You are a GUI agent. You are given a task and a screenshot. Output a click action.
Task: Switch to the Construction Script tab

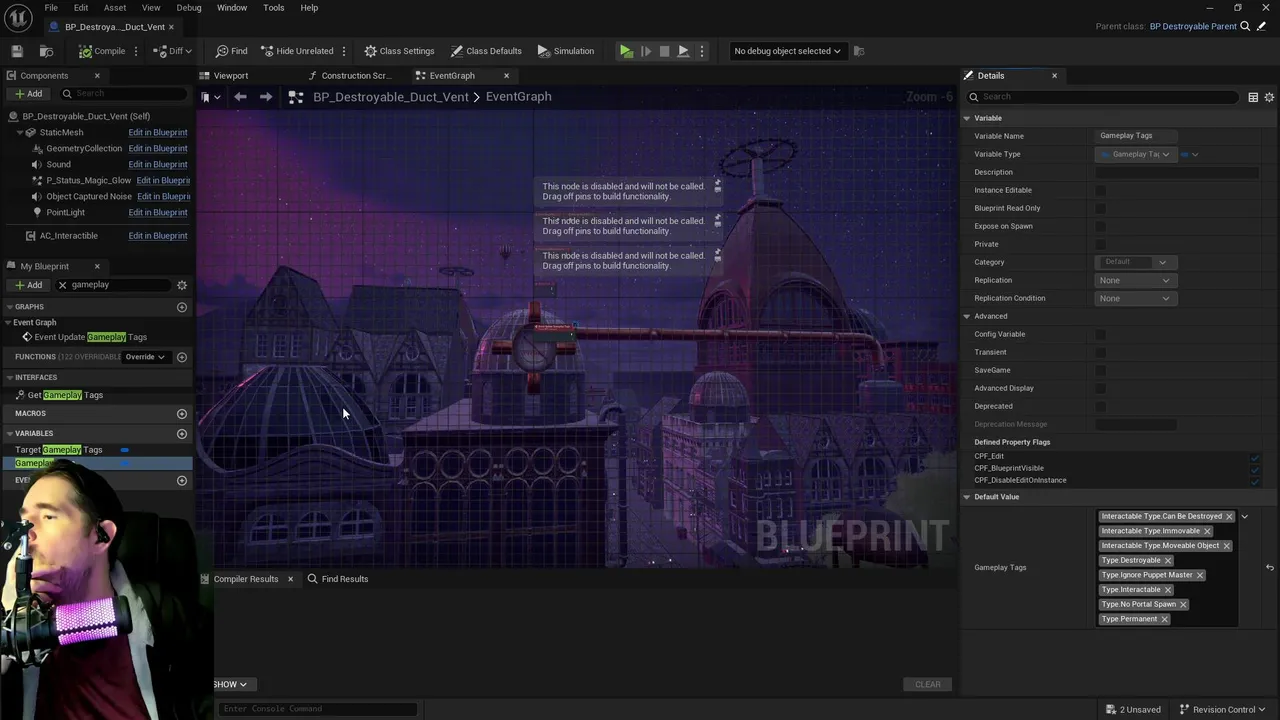(349, 76)
